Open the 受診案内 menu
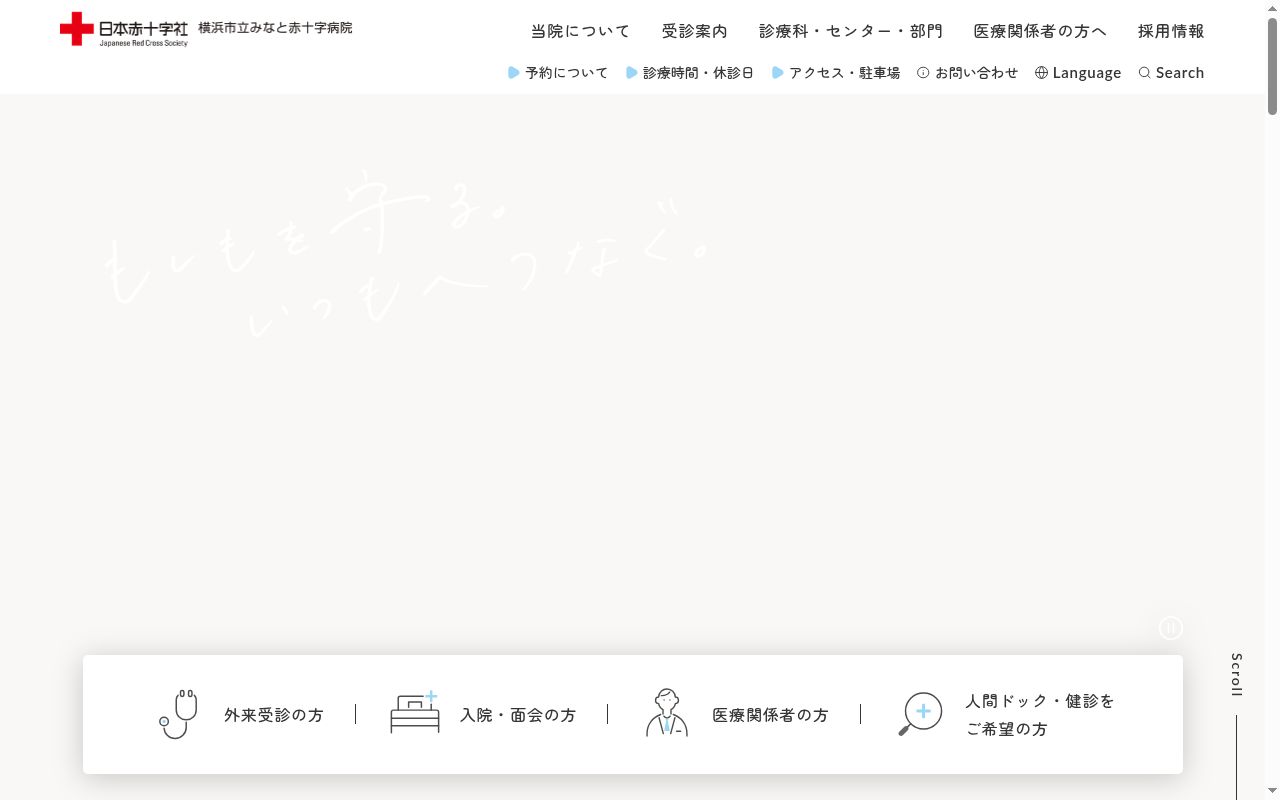The width and height of the screenshot is (1280, 800). tap(694, 31)
